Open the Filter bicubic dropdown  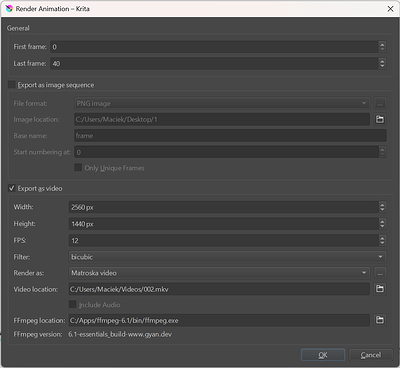tap(227, 257)
